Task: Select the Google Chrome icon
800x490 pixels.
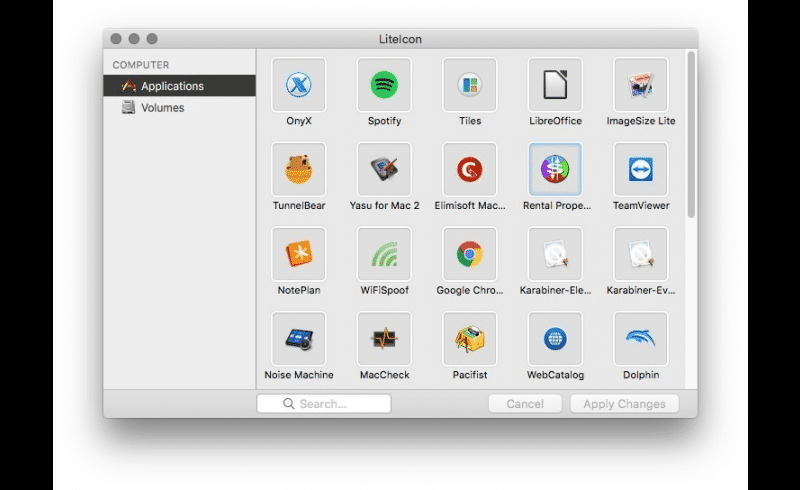Action: tap(469, 254)
